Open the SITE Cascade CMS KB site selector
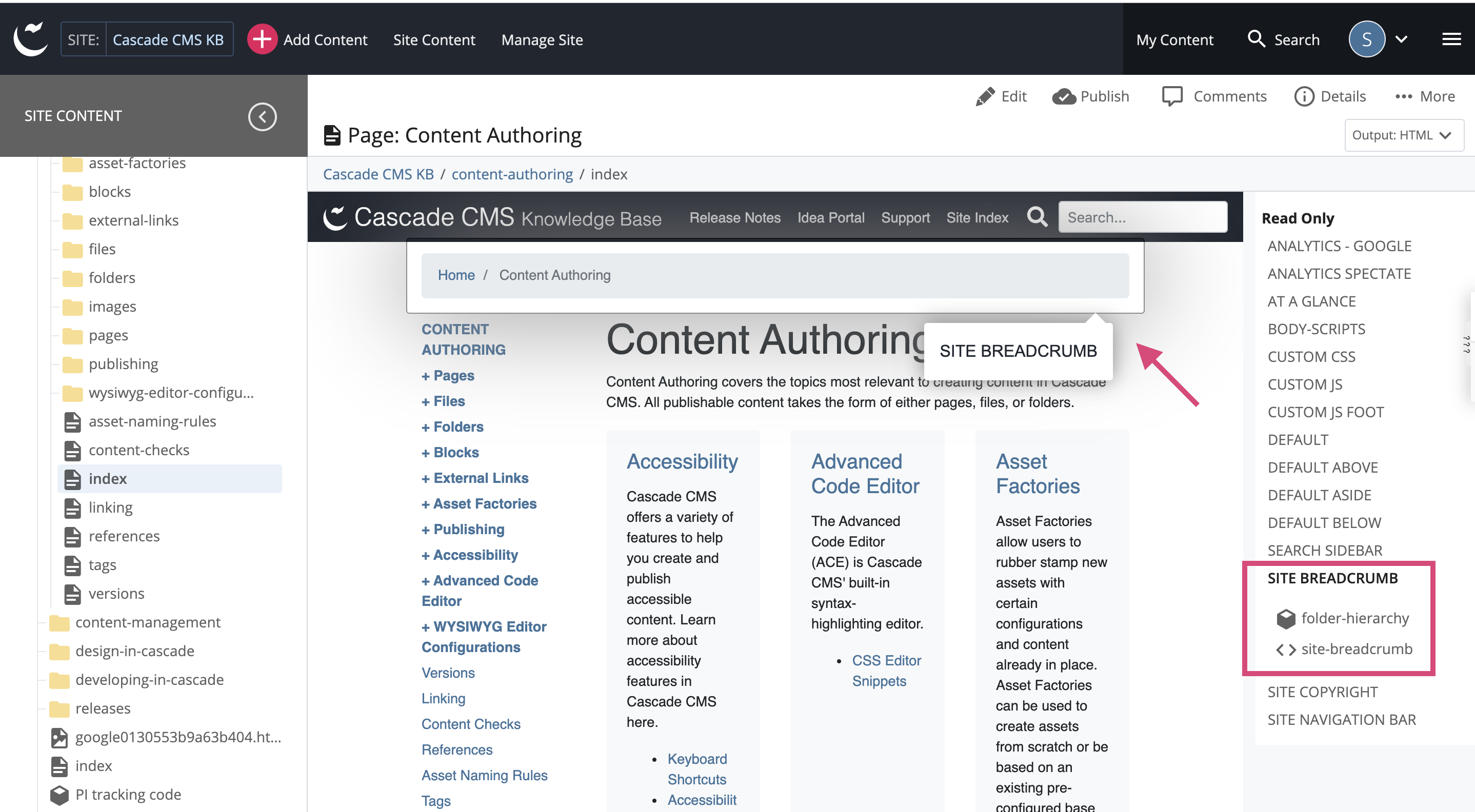This screenshot has height=812, width=1475. tap(147, 39)
